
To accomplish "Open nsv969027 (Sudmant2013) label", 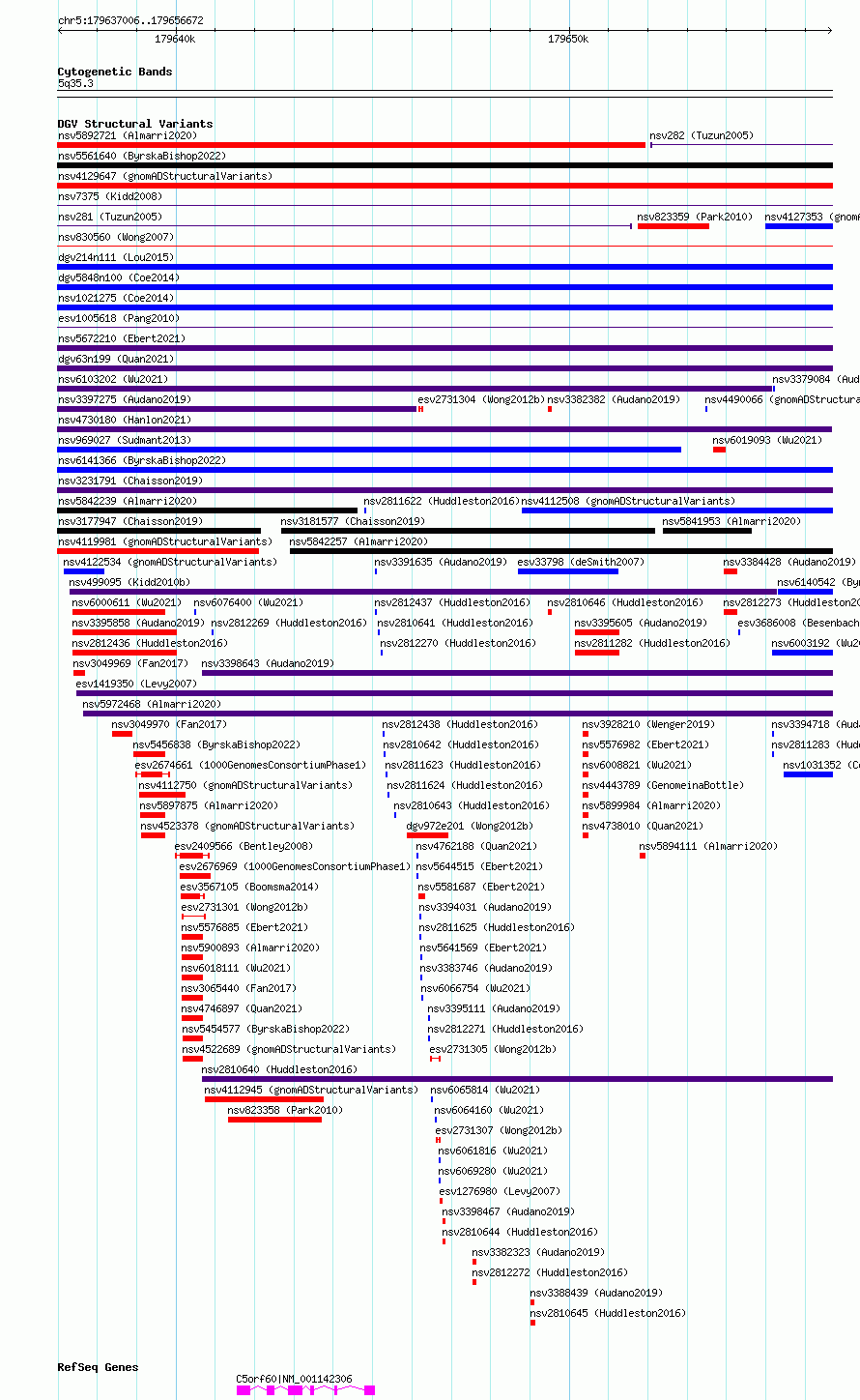I will pos(125,441).
